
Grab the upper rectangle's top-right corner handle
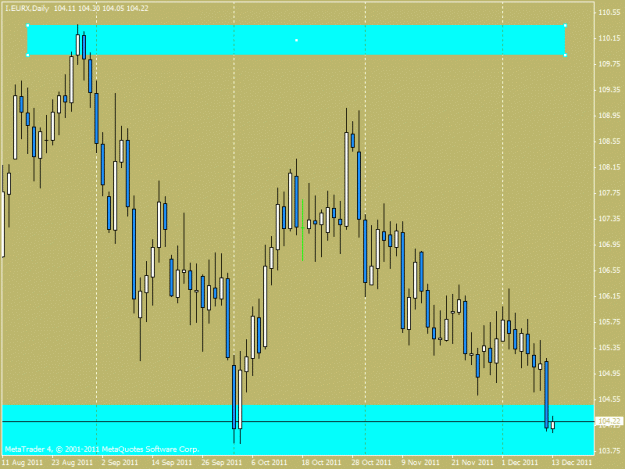(x=565, y=26)
